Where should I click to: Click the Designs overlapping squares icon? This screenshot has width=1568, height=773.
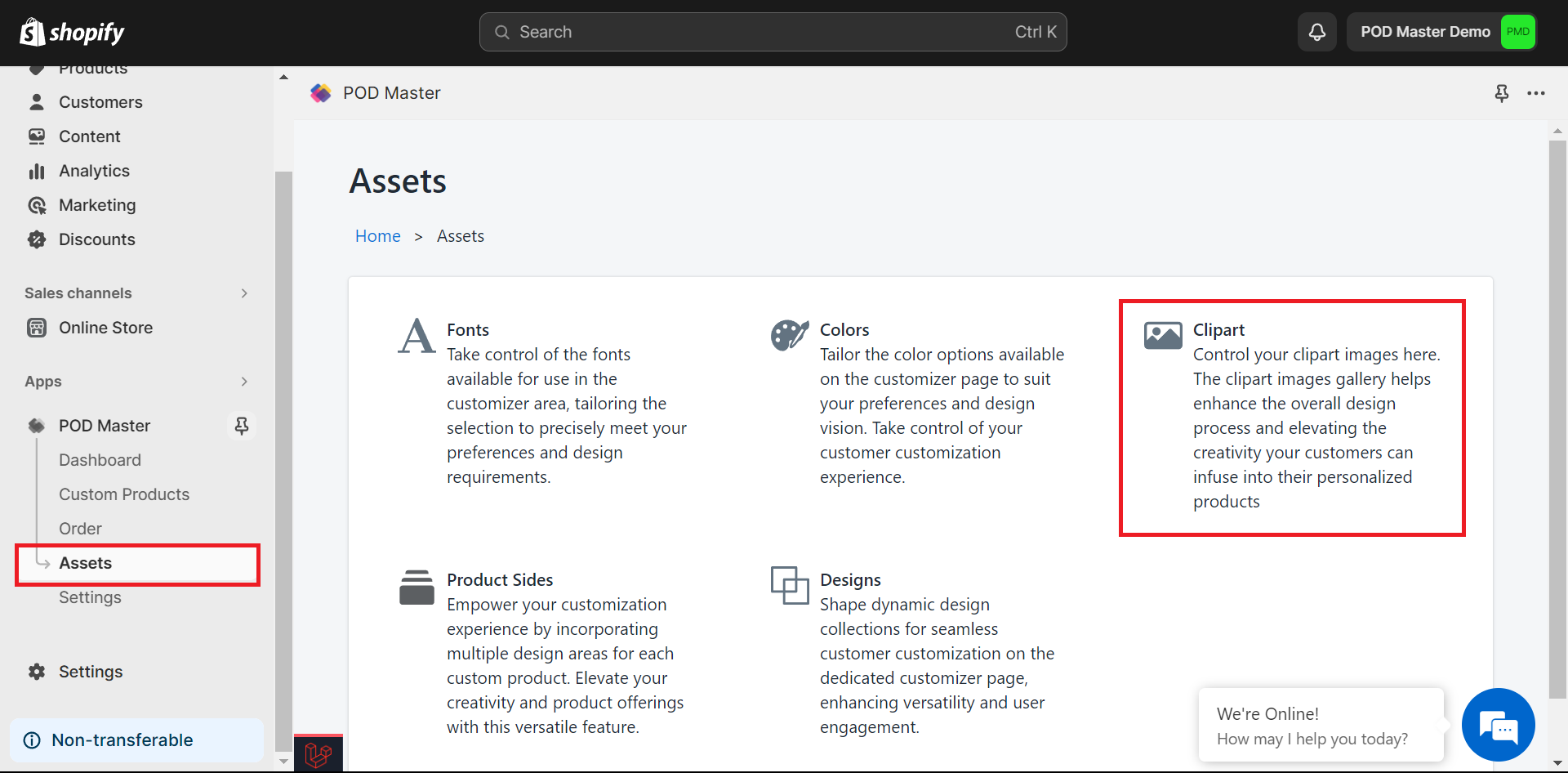790,586
